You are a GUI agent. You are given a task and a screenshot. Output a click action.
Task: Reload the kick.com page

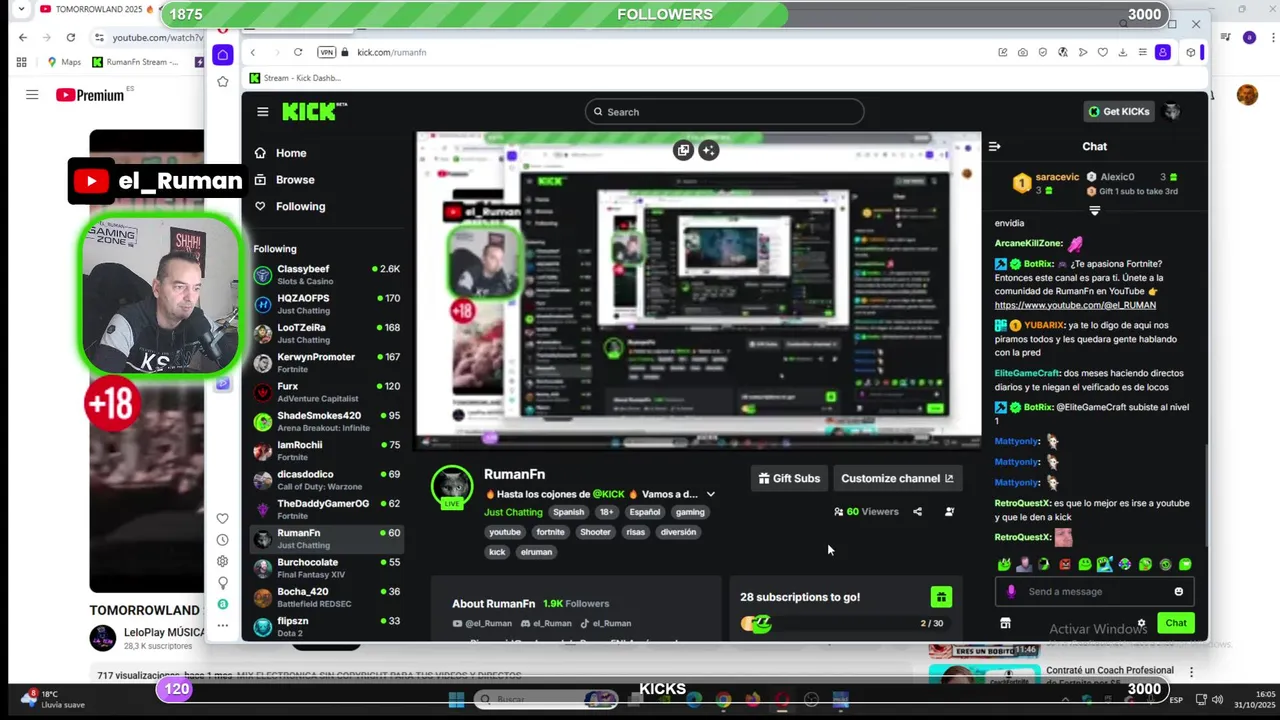click(x=298, y=52)
